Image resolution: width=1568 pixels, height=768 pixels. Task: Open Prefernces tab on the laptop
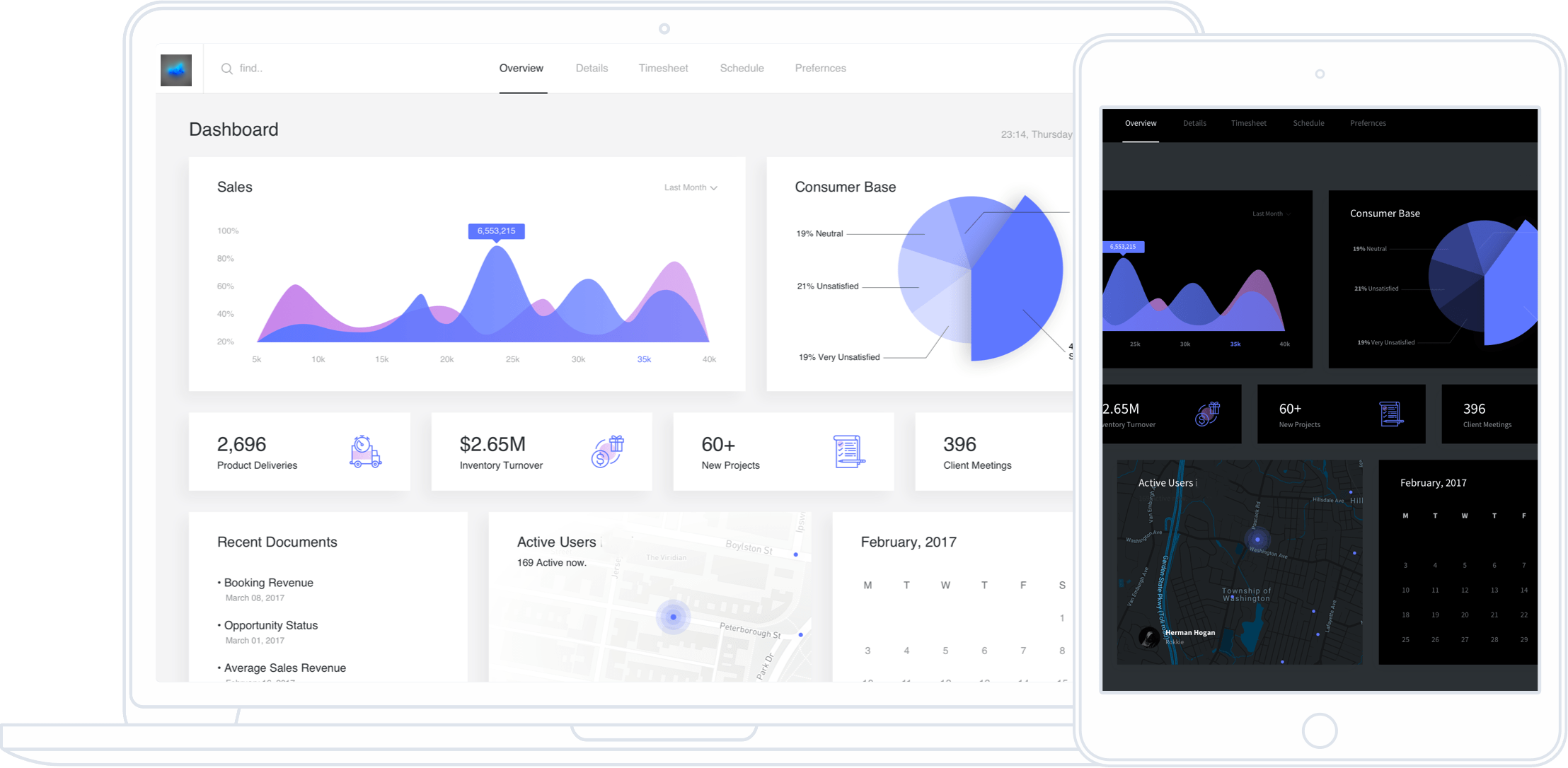(820, 68)
